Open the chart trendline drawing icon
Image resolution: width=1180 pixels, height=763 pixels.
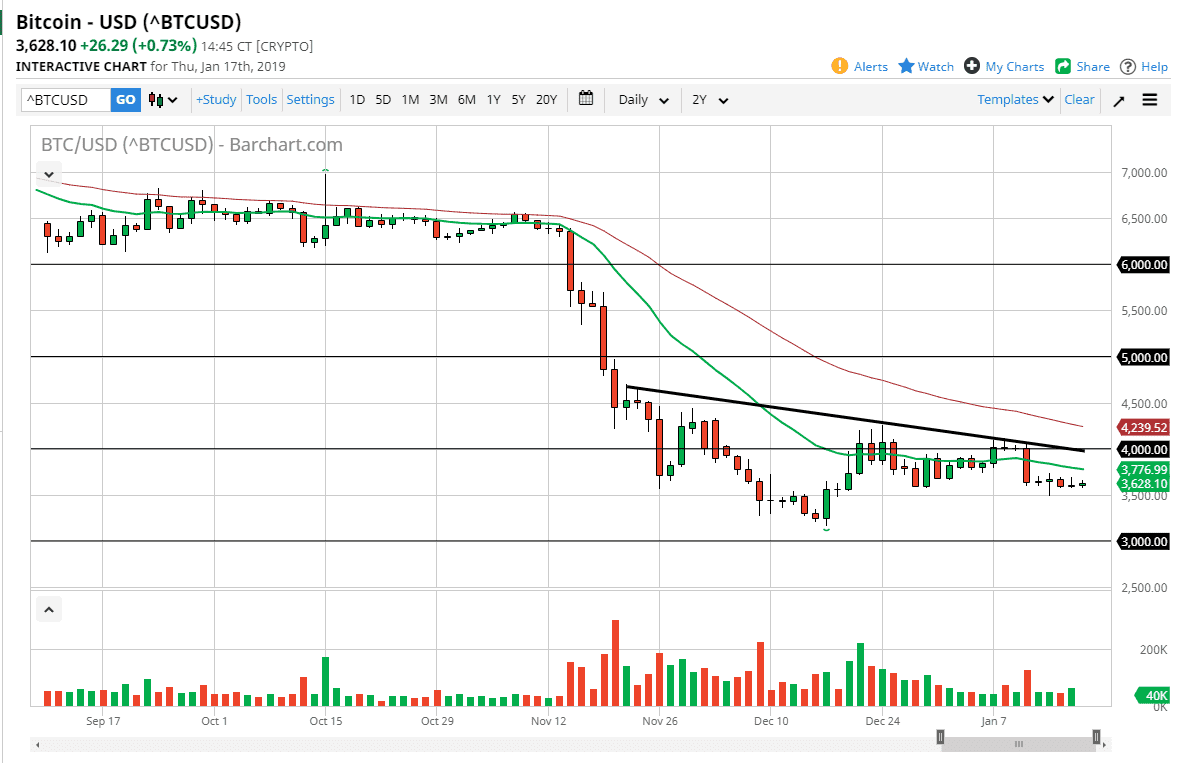coord(1119,99)
